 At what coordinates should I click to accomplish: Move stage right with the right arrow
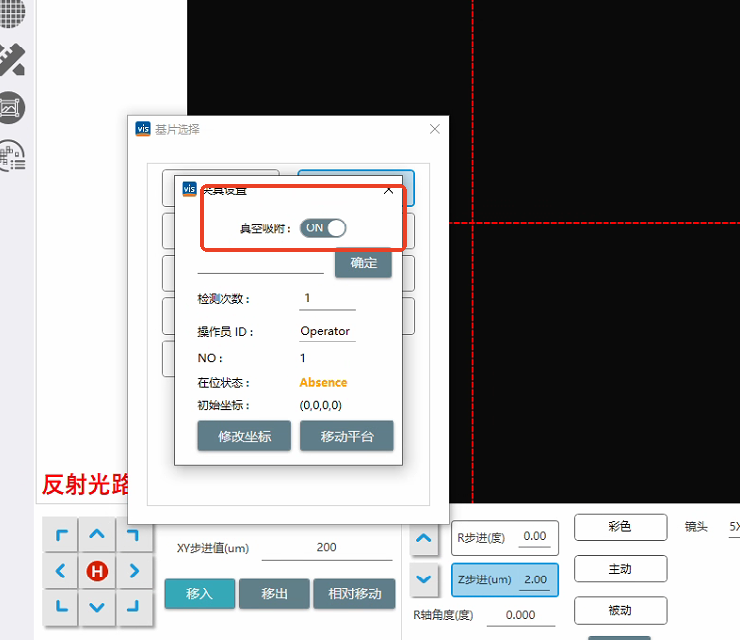(x=134, y=571)
